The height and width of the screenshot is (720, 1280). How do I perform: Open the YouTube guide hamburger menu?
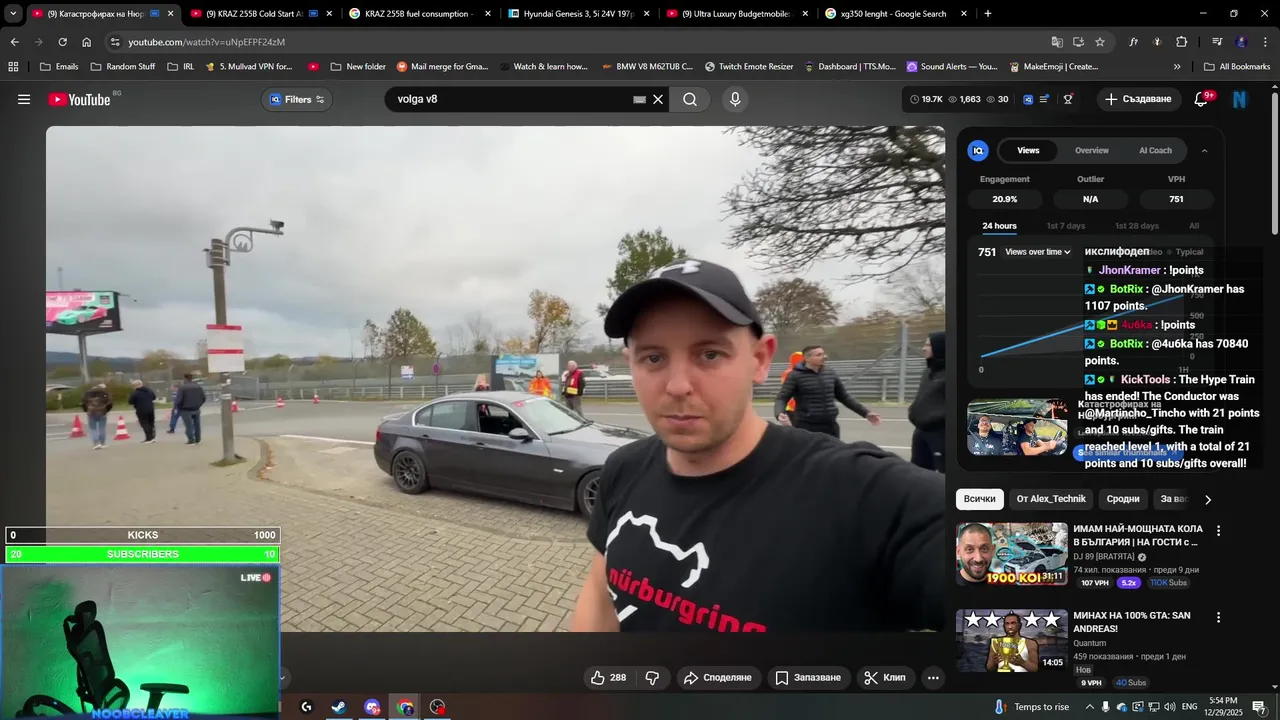tap(24, 99)
